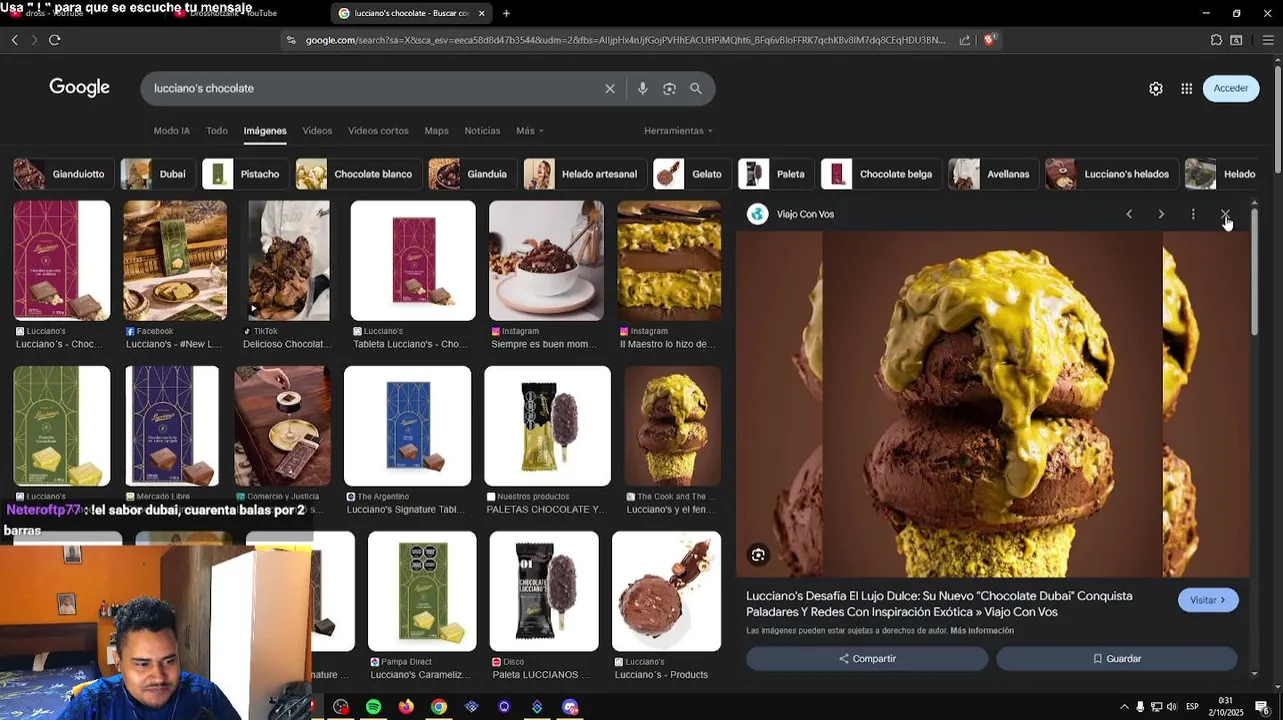The width and height of the screenshot is (1283, 720).
Task: Open Paleta LUCCIANOS Disco thumbnail
Action: (x=544, y=591)
